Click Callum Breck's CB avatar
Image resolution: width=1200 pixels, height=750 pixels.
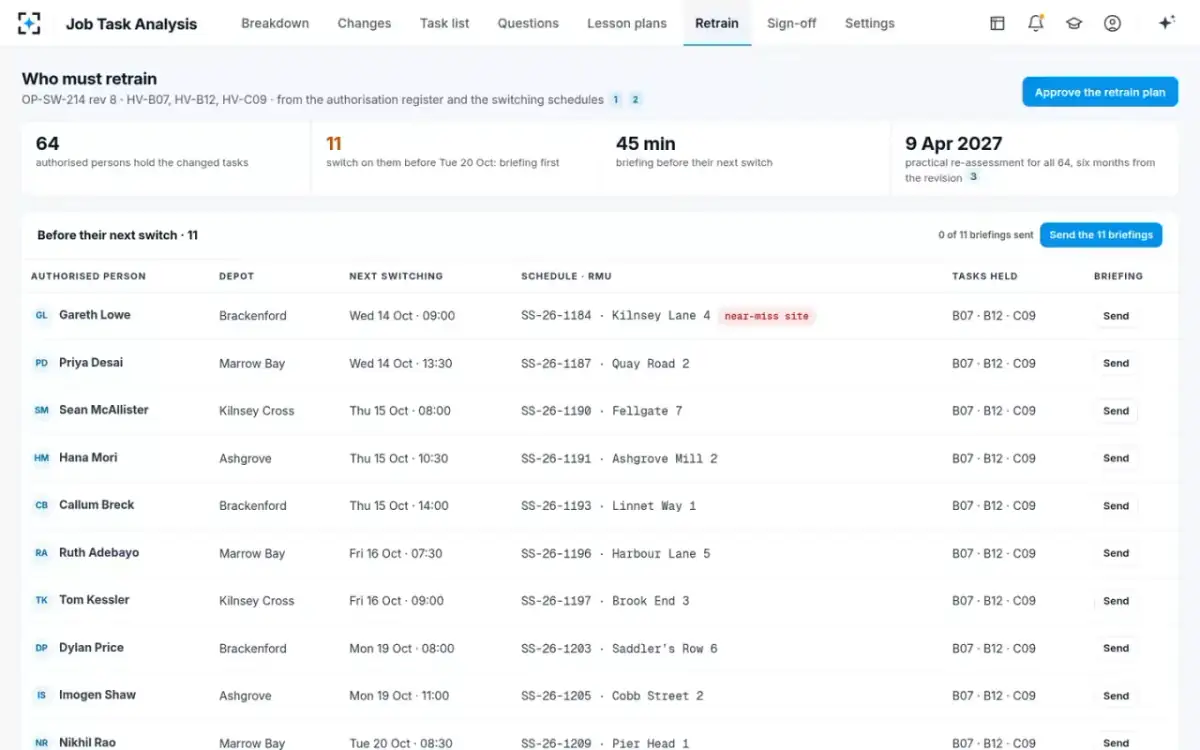42,505
